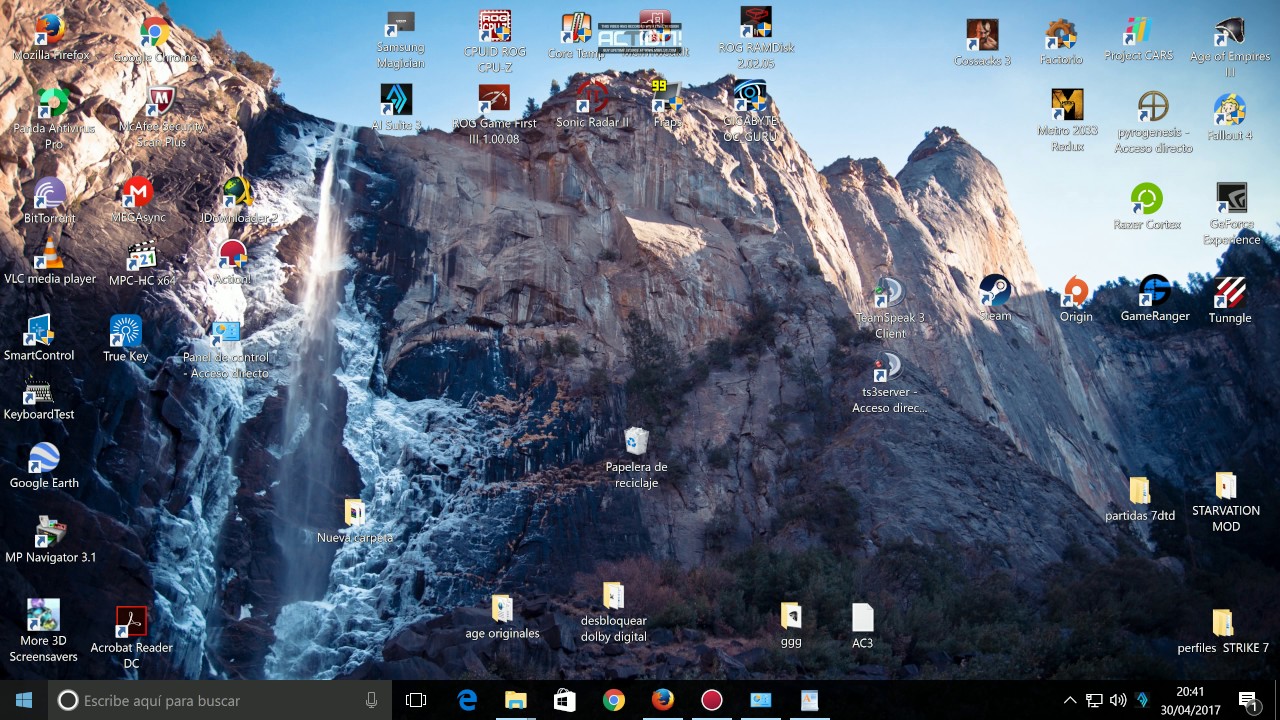Open Razer Cortex icon
1280x720 pixels.
[x=1147, y=207]
